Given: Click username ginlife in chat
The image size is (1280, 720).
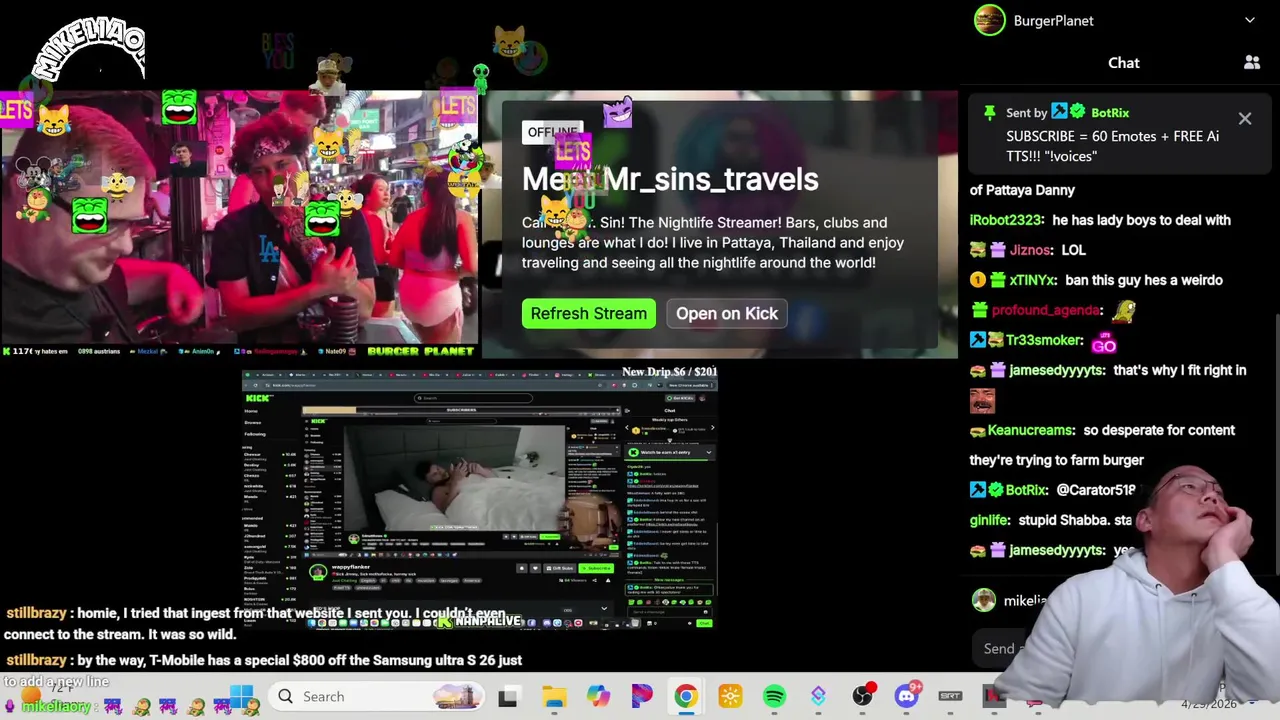Looking at the screenshot, I should 989,520.
